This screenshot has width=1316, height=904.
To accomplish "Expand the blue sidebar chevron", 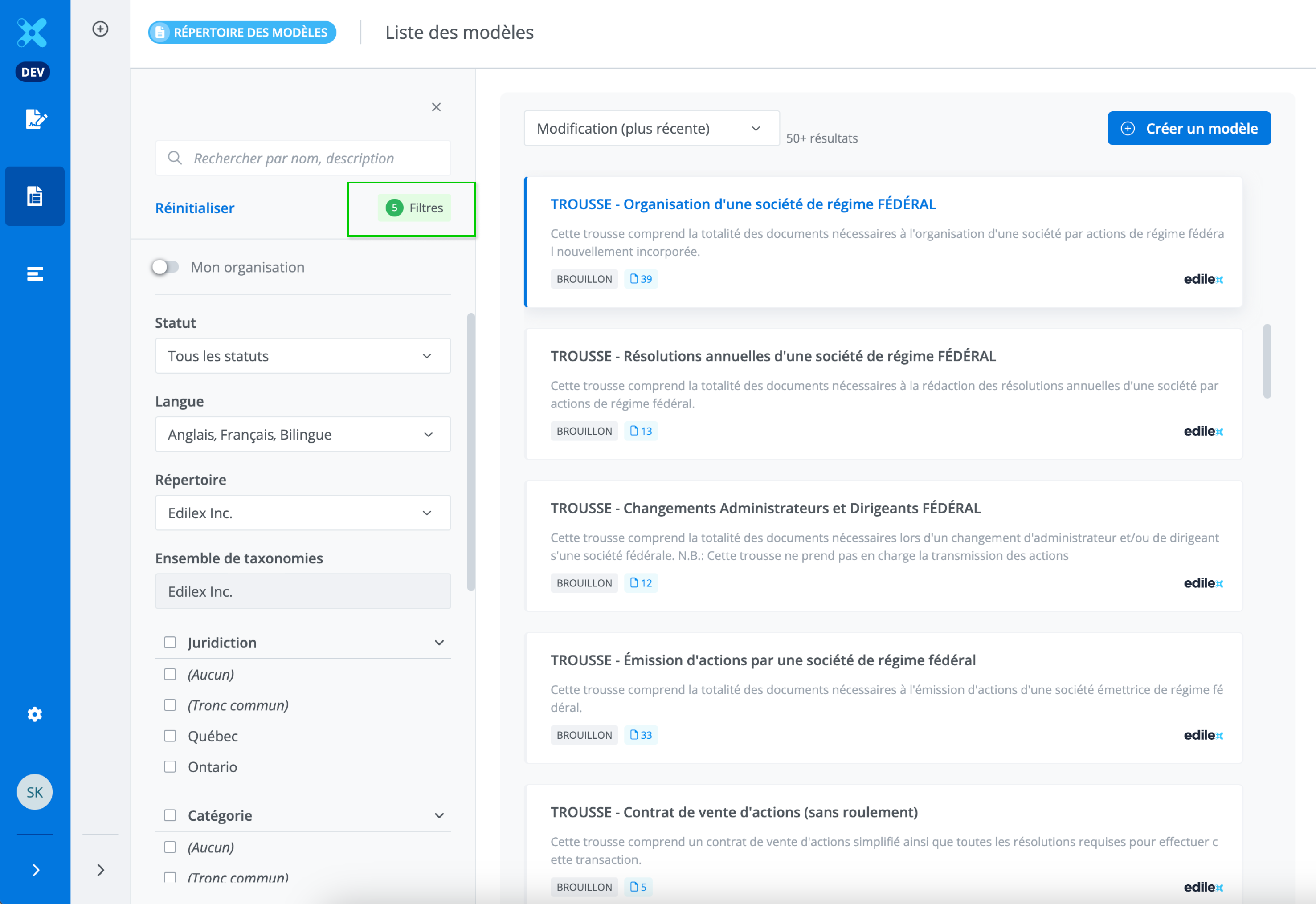I will pos(36,870).
